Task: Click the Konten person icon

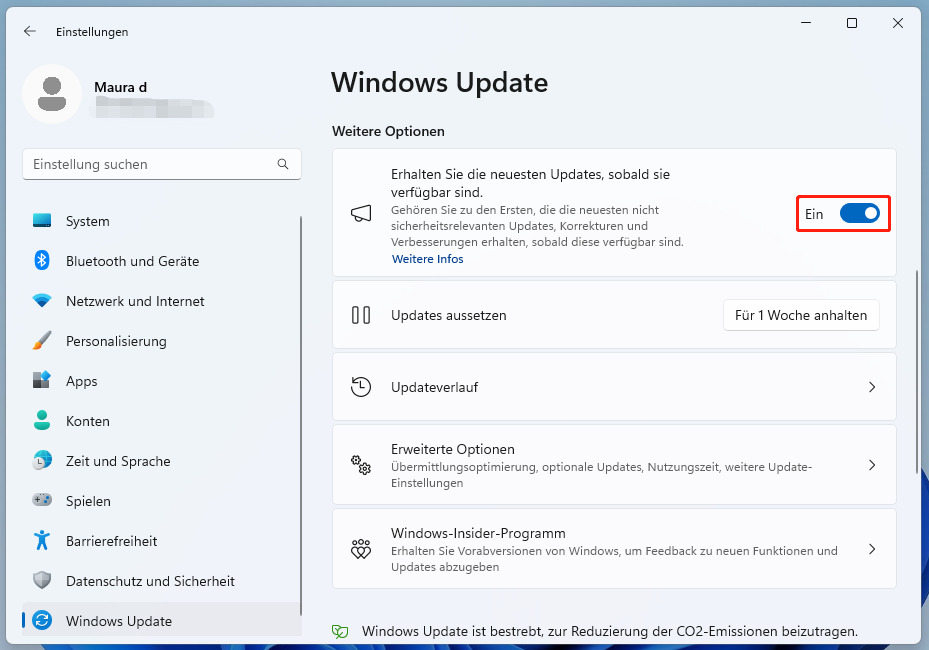Action: click(42, 421)
